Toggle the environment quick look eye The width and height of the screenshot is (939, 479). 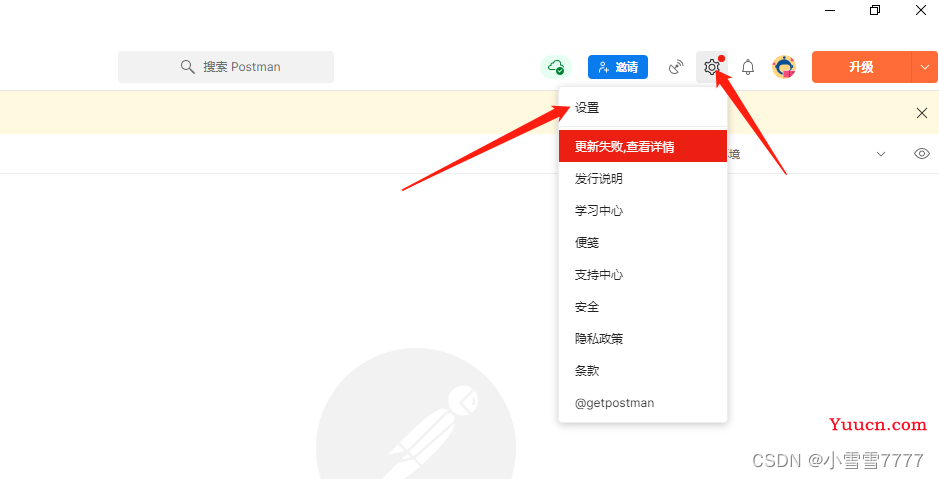tap(922, 154)
